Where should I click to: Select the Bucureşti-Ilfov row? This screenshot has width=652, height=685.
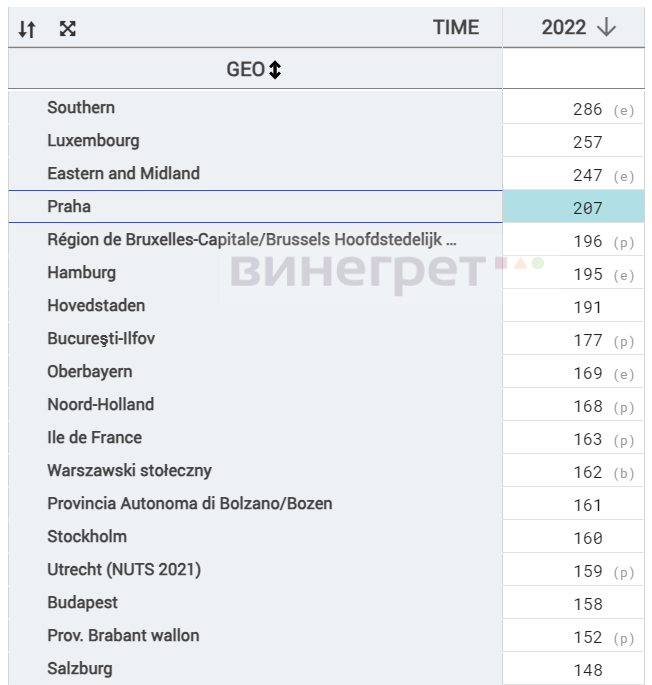tap(255, 339)
